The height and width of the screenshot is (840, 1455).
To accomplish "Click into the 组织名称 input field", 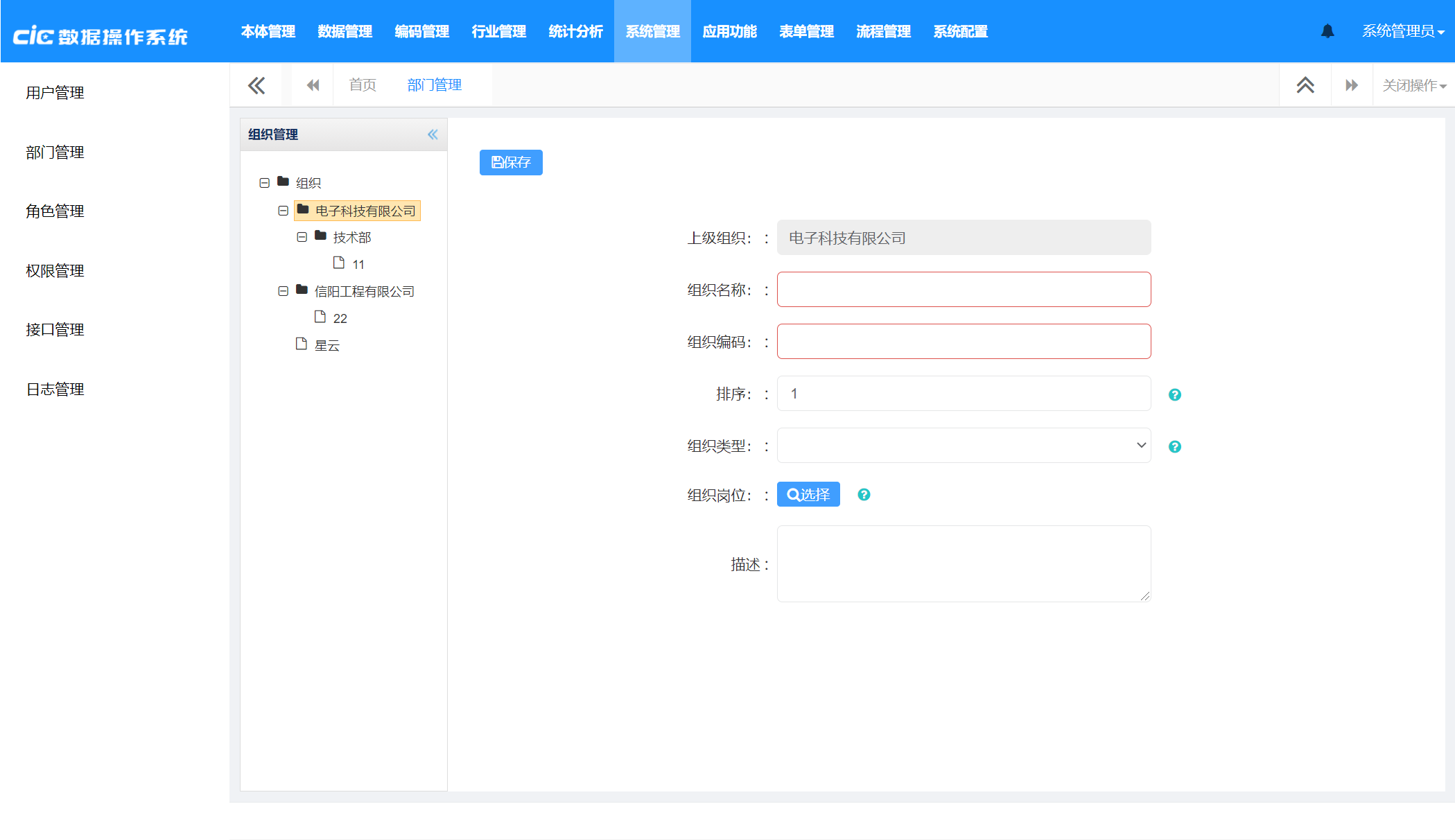I will [x=964, y=290].
